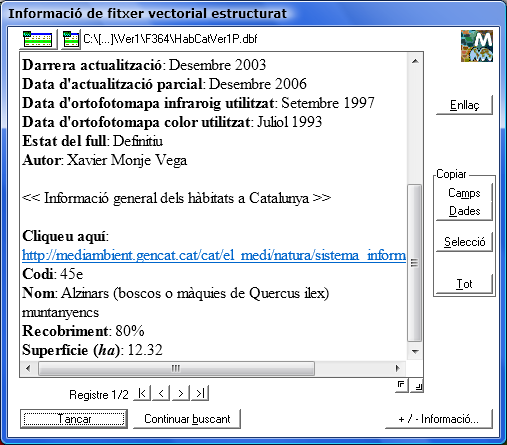507x445 pixels.
Task: Click horizontal scrollbar right arrow
Action: 397,368
